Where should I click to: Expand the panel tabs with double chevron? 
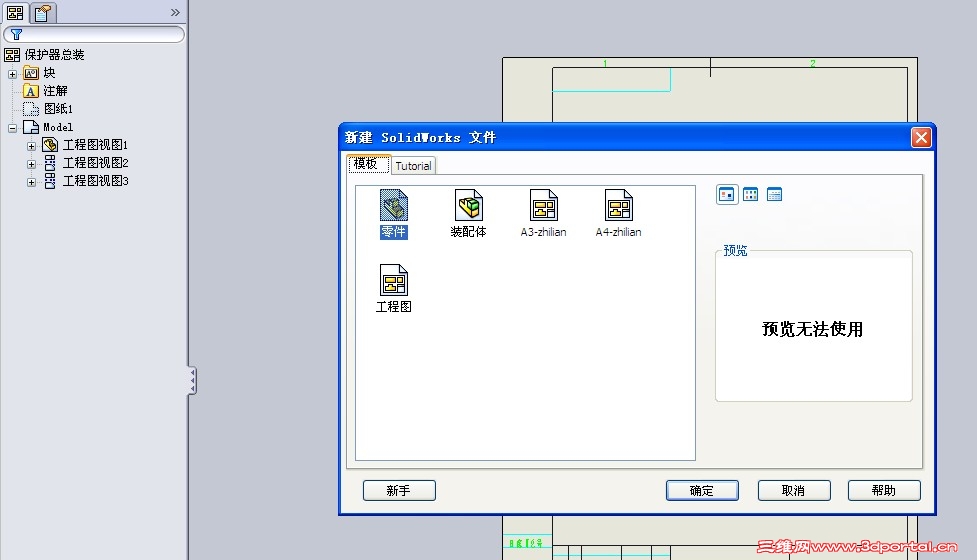click(x=175, y=12)
